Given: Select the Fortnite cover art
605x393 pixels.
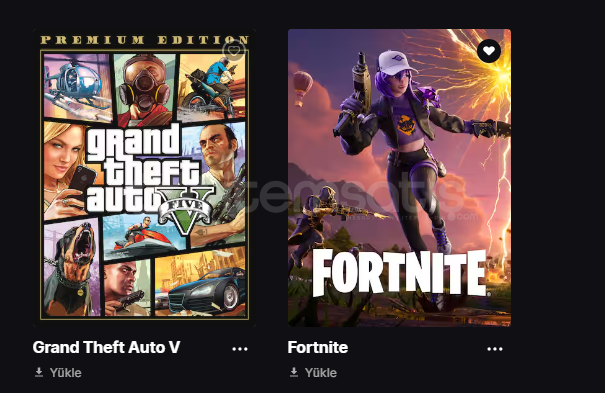Looking at the screenshot, I should tap(399, 178).
